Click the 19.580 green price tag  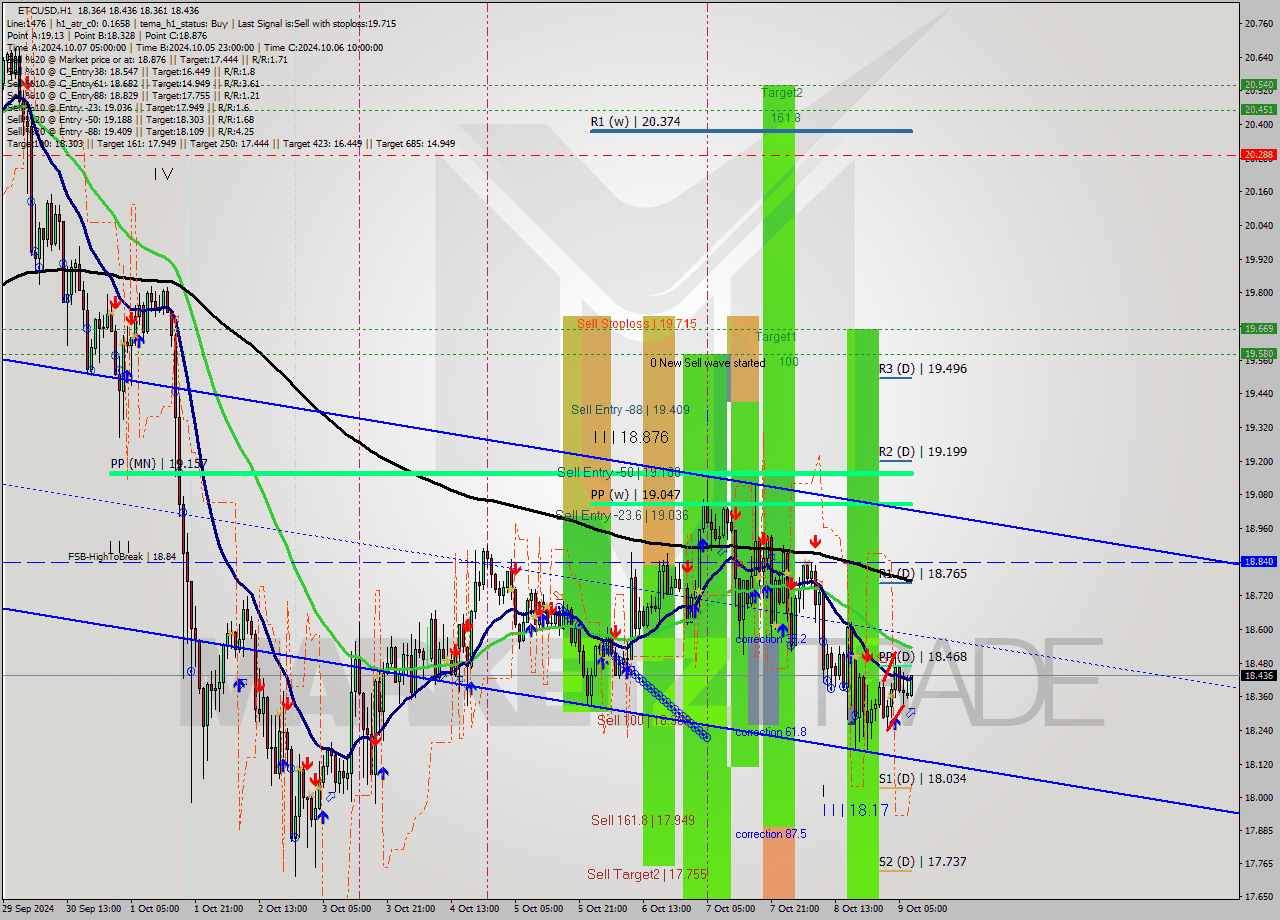click(1258, 353)
